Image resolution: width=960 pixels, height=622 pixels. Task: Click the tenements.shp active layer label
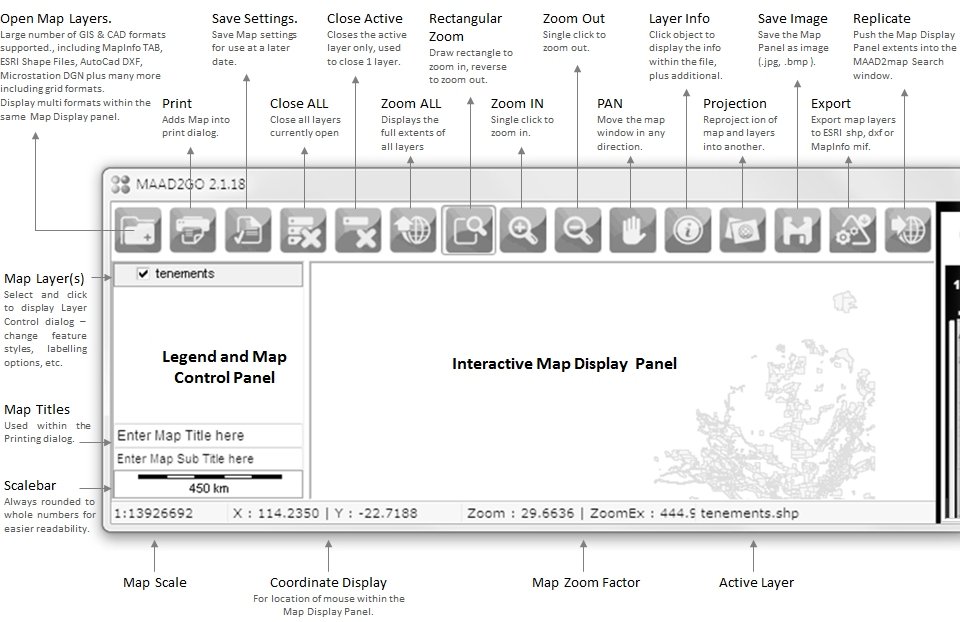coord(749,513)
